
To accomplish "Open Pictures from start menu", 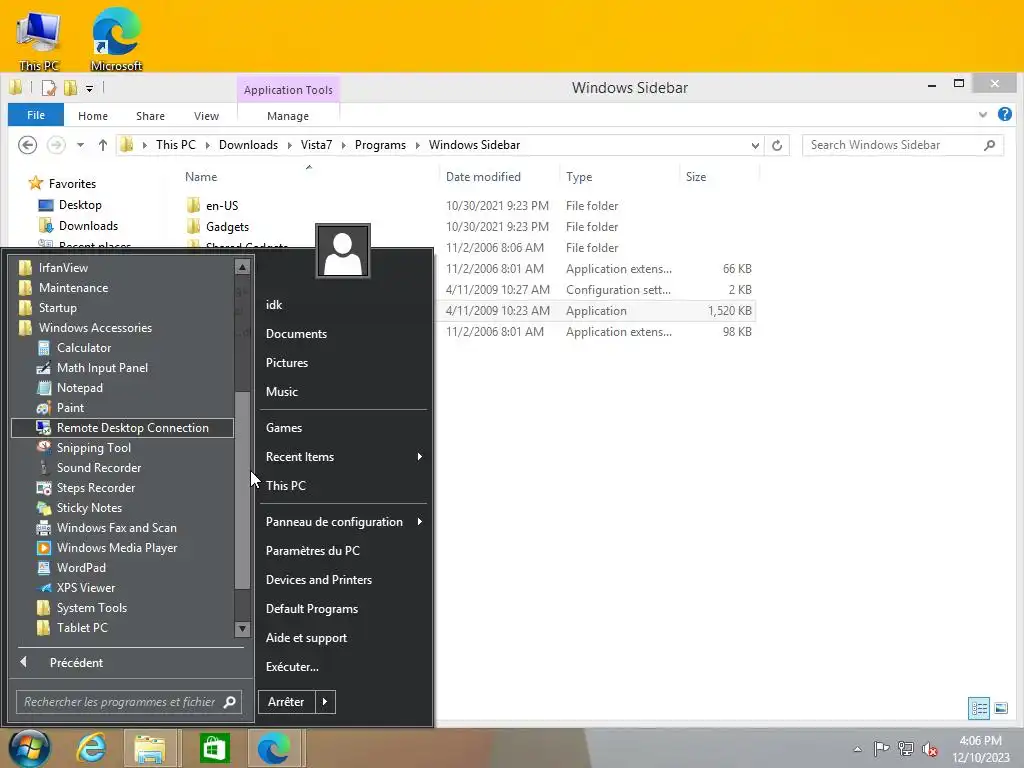I will pyautogui.click(x=287, y=363).
